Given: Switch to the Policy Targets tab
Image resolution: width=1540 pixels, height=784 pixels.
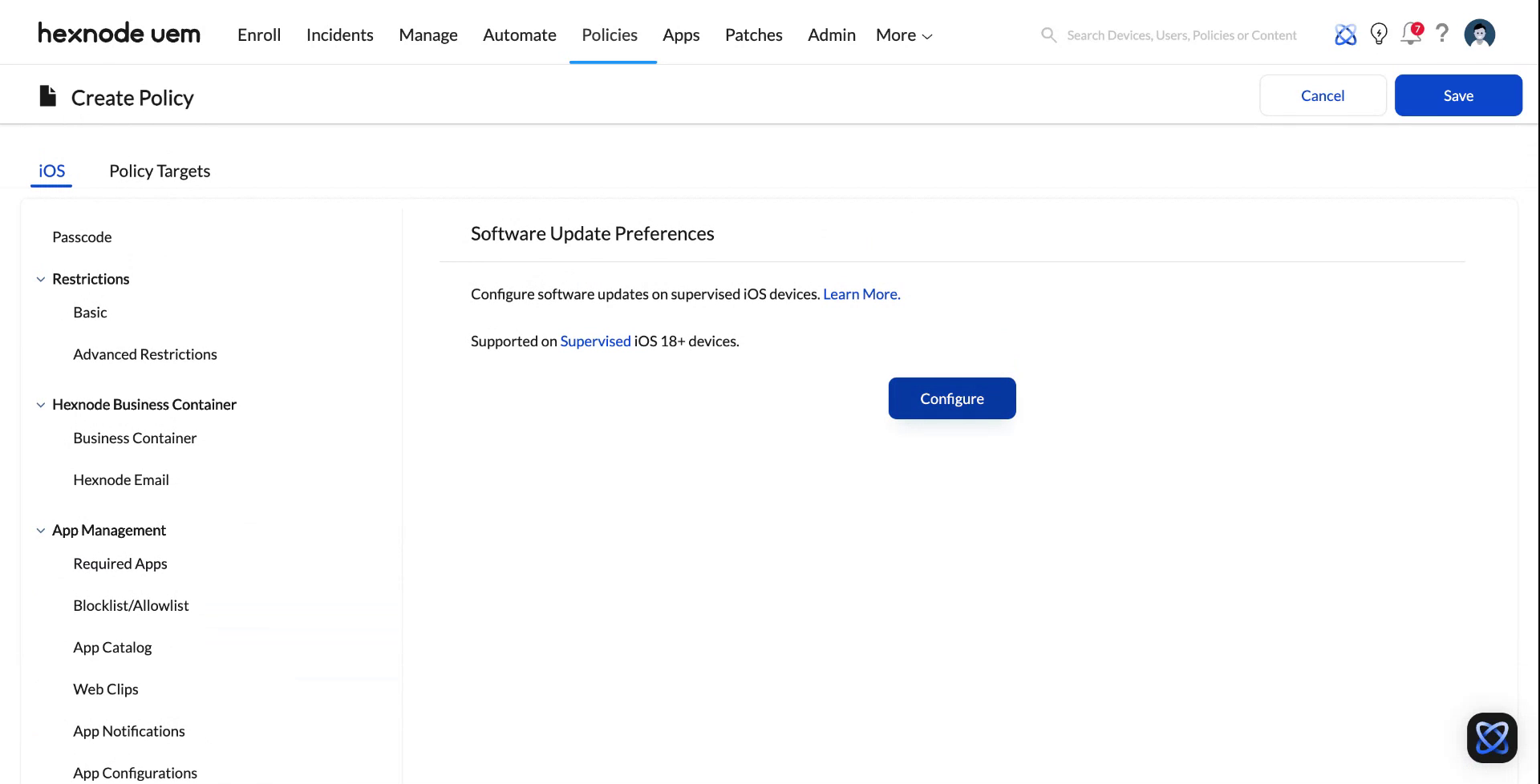Looking at the screenshot, I should 159,170.
